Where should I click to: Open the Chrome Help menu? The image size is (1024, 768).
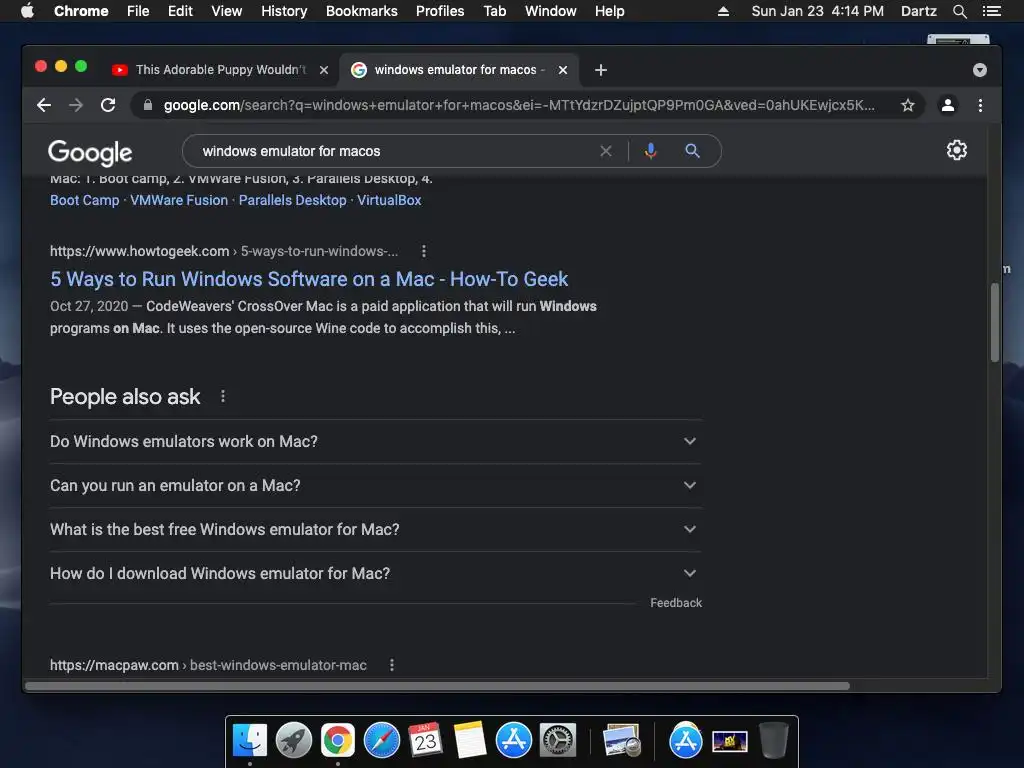click(609, 11)
